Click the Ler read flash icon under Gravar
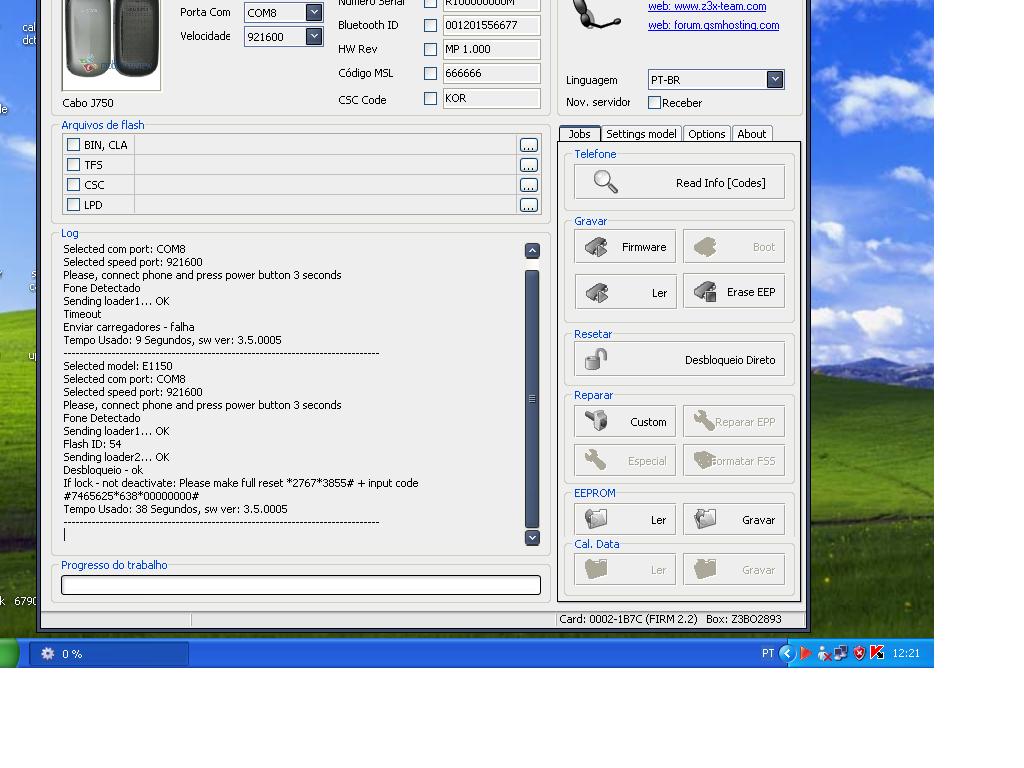Screen dimensions: 1024x768 597,292
